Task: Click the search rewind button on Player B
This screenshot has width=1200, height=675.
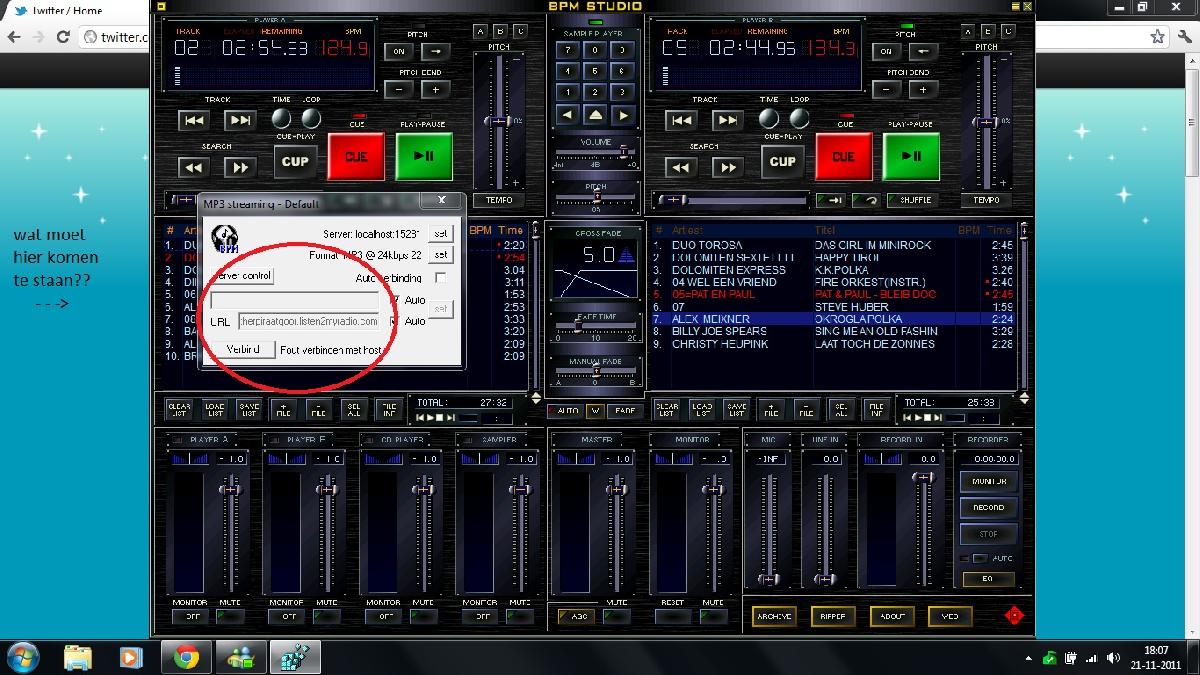Action: click(x=681, y=167)
